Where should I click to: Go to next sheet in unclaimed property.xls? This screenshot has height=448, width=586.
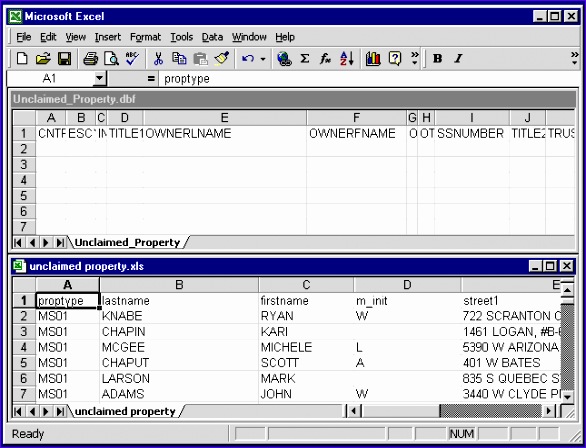[x=46, y=411]
